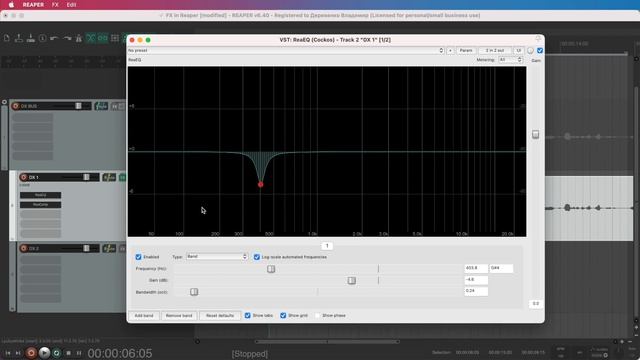Arm record on OX 2 track

point(23,248)
